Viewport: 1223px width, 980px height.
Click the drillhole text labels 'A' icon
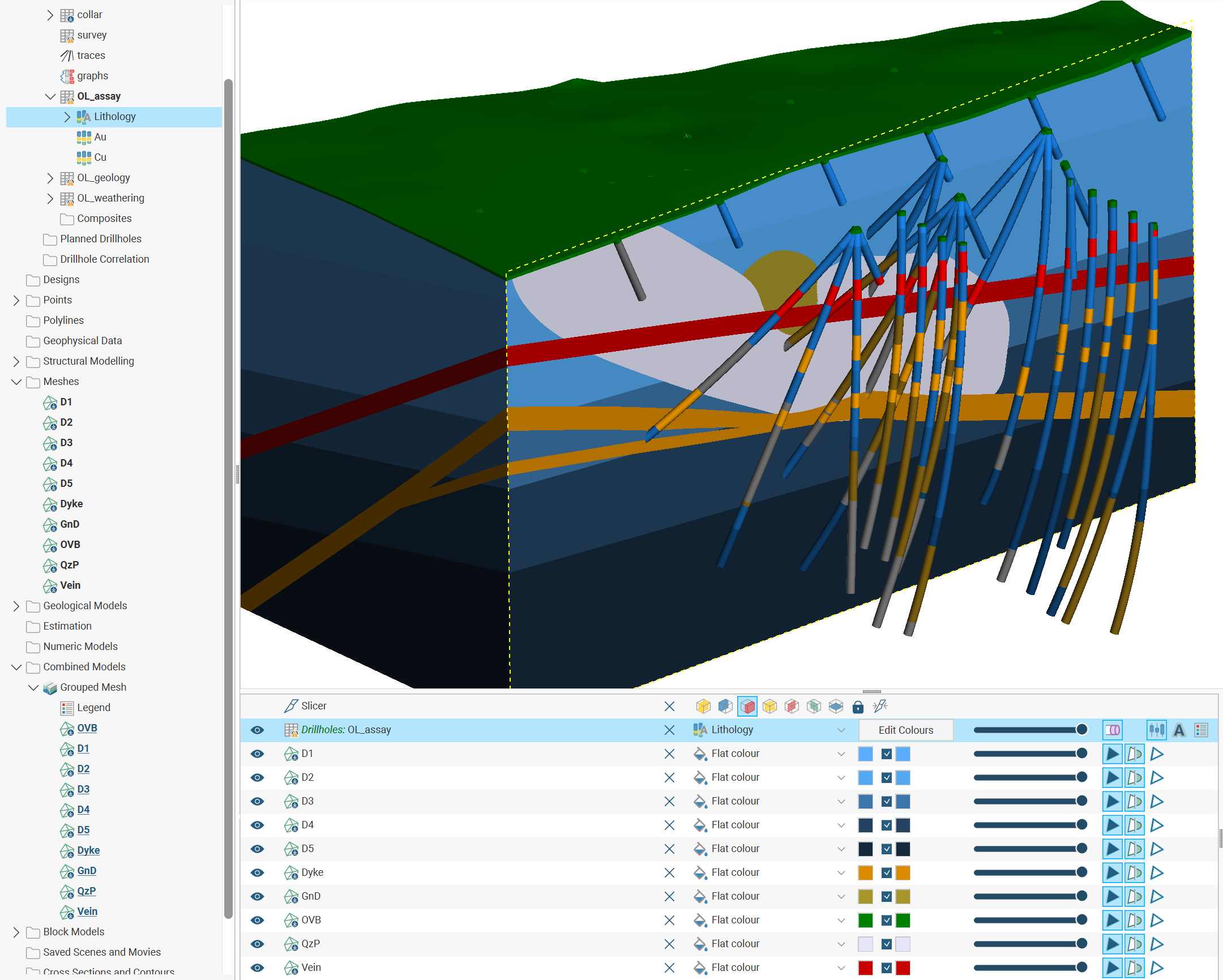[1179, 730]
